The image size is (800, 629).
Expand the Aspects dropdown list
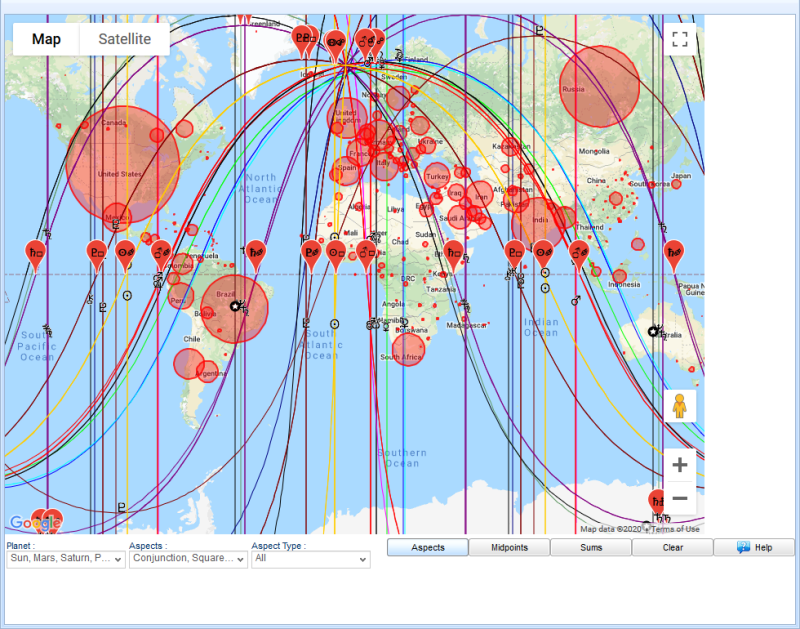click(188, 559)
